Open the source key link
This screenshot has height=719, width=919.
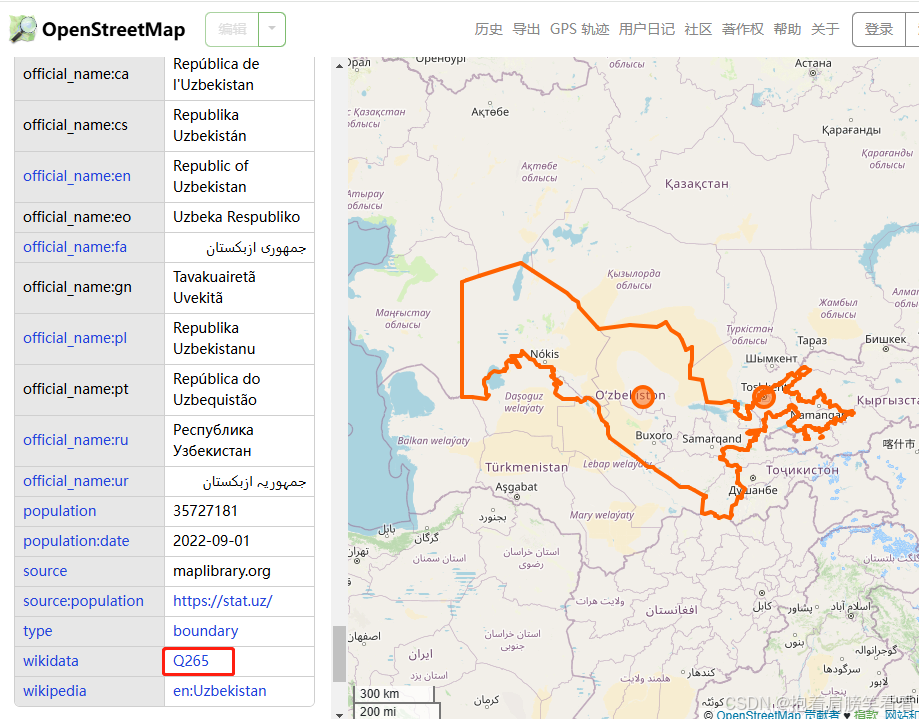click(45, 571)
